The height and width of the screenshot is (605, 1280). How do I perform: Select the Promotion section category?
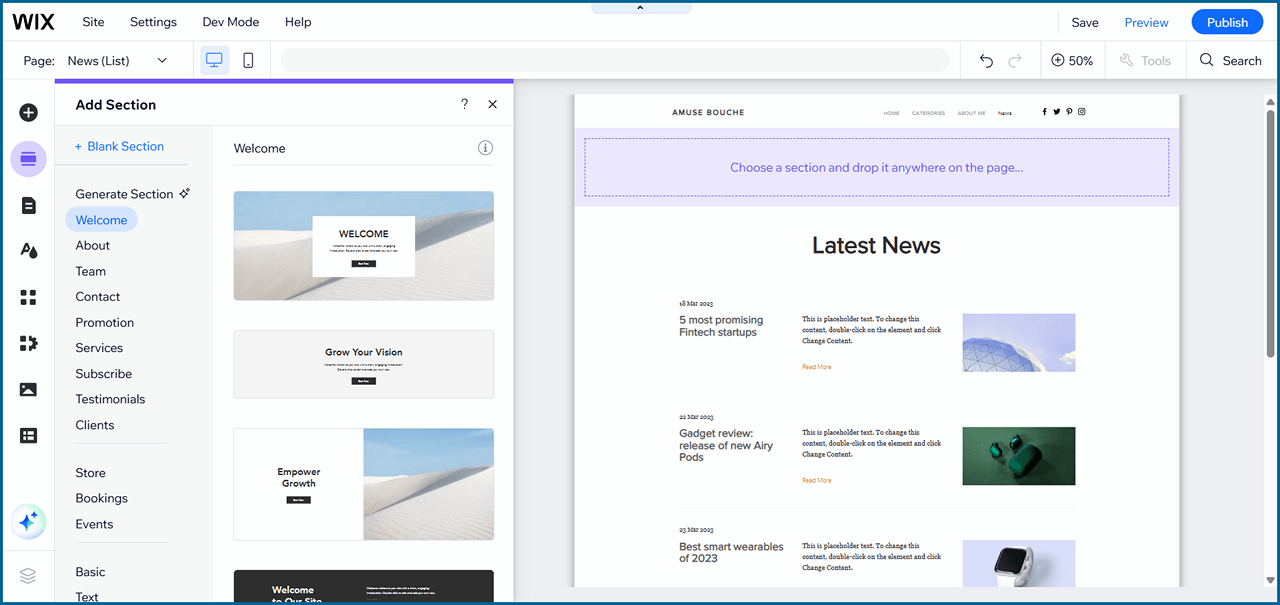coord(105,322)
